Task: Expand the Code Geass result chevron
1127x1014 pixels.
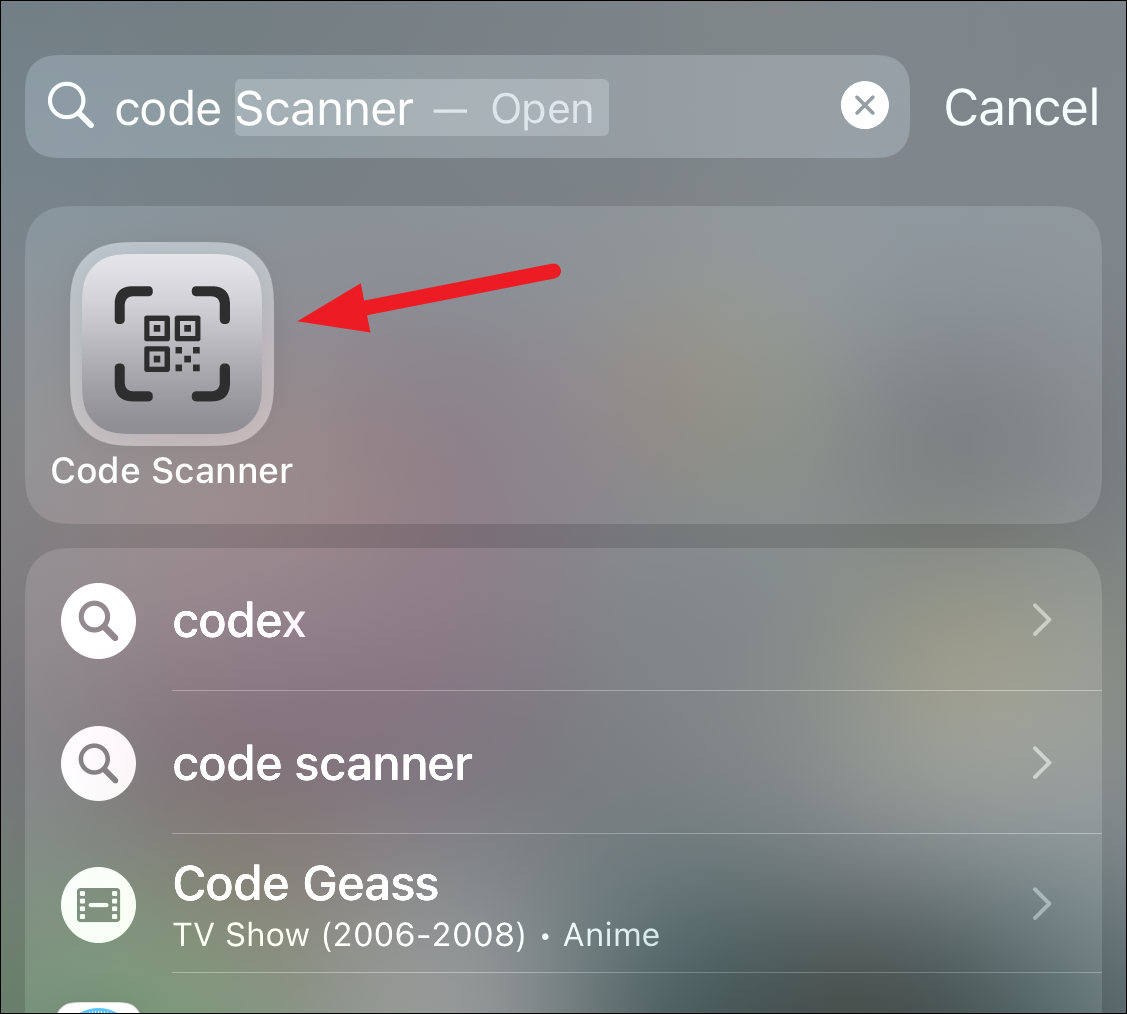Action: click(x=1042, y=904)
